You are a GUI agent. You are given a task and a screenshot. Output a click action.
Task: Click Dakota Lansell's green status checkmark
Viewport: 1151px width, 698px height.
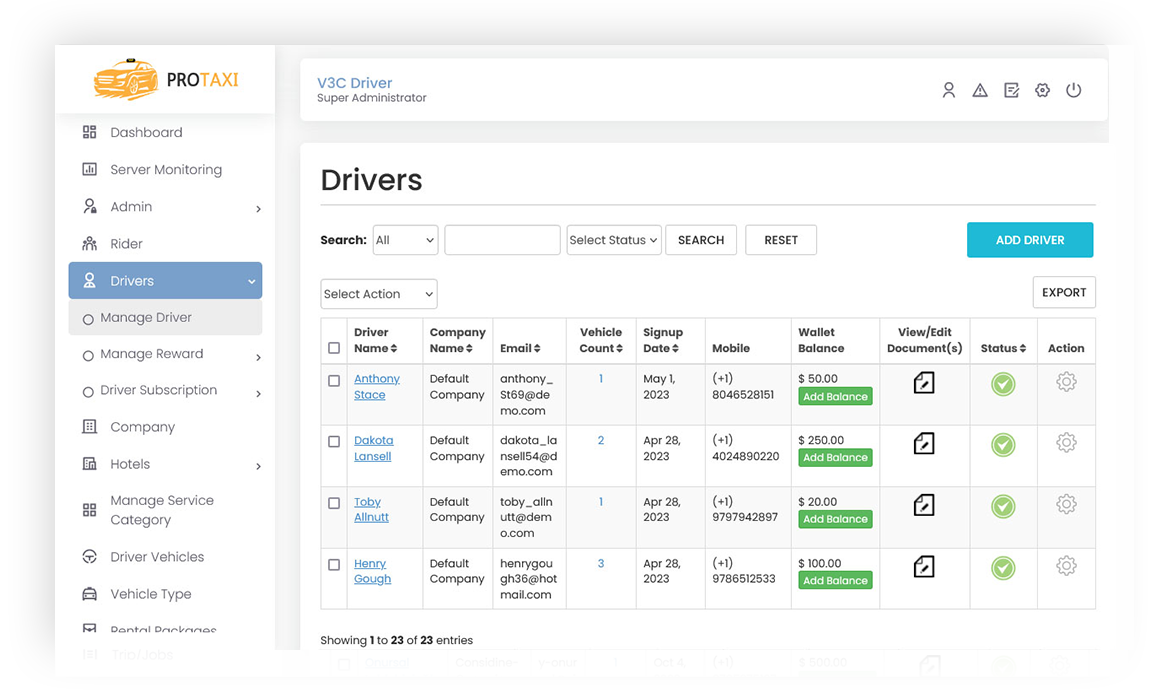[x=1003, y=445]
